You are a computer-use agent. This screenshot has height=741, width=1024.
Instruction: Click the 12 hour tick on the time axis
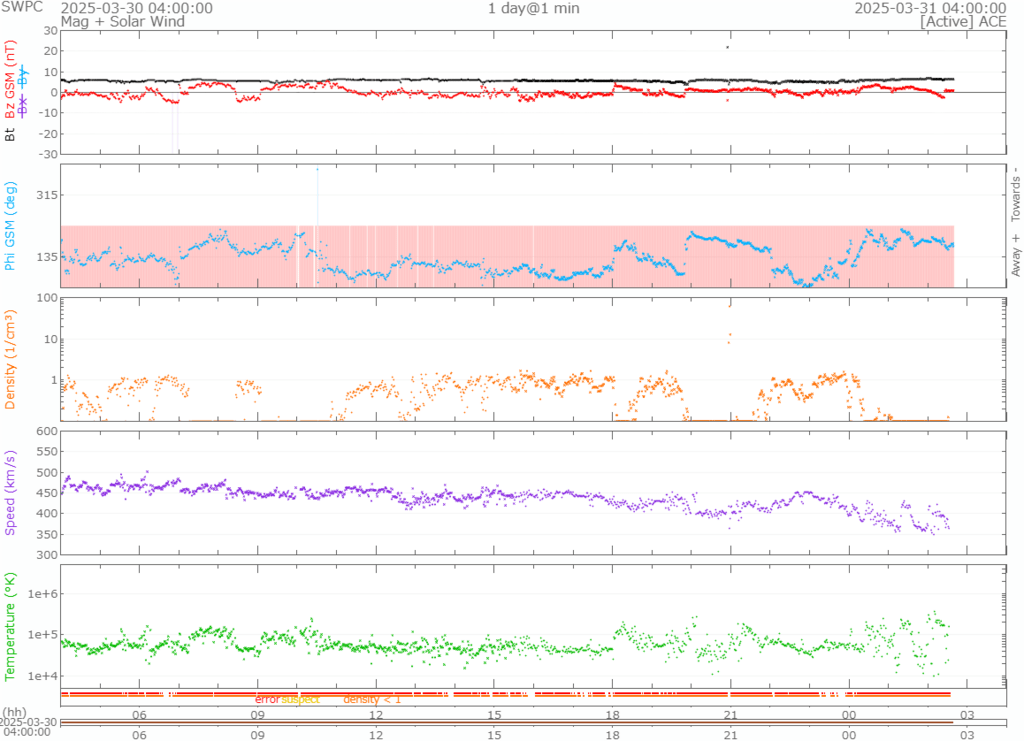click(377, 715)
